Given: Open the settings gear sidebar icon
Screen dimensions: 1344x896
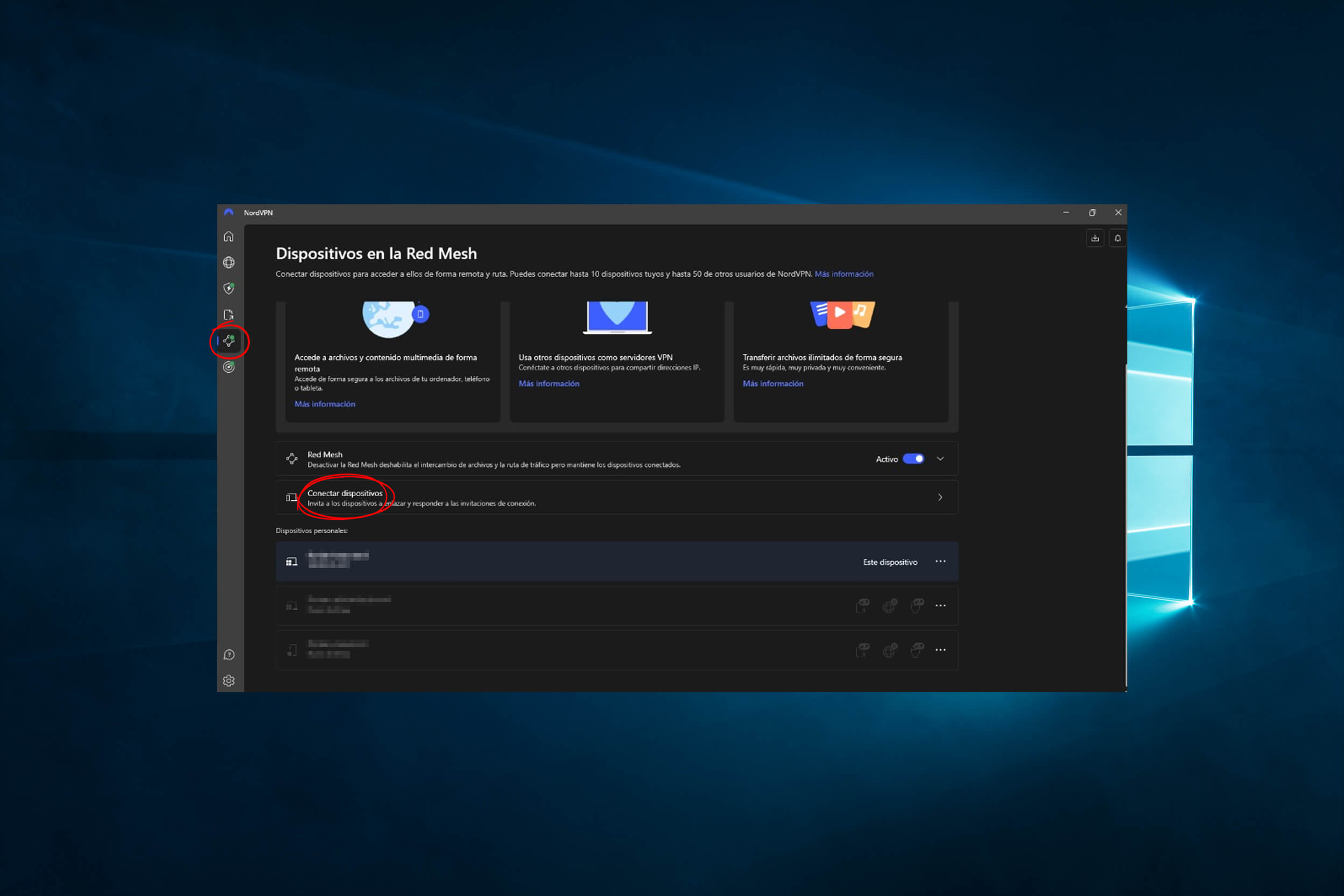Looking at the screenshot, I should coord(228,680).
